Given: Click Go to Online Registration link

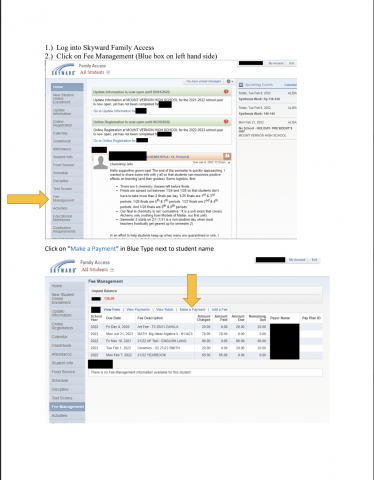Looking at the screenshot, I should (x=115, y=141).
